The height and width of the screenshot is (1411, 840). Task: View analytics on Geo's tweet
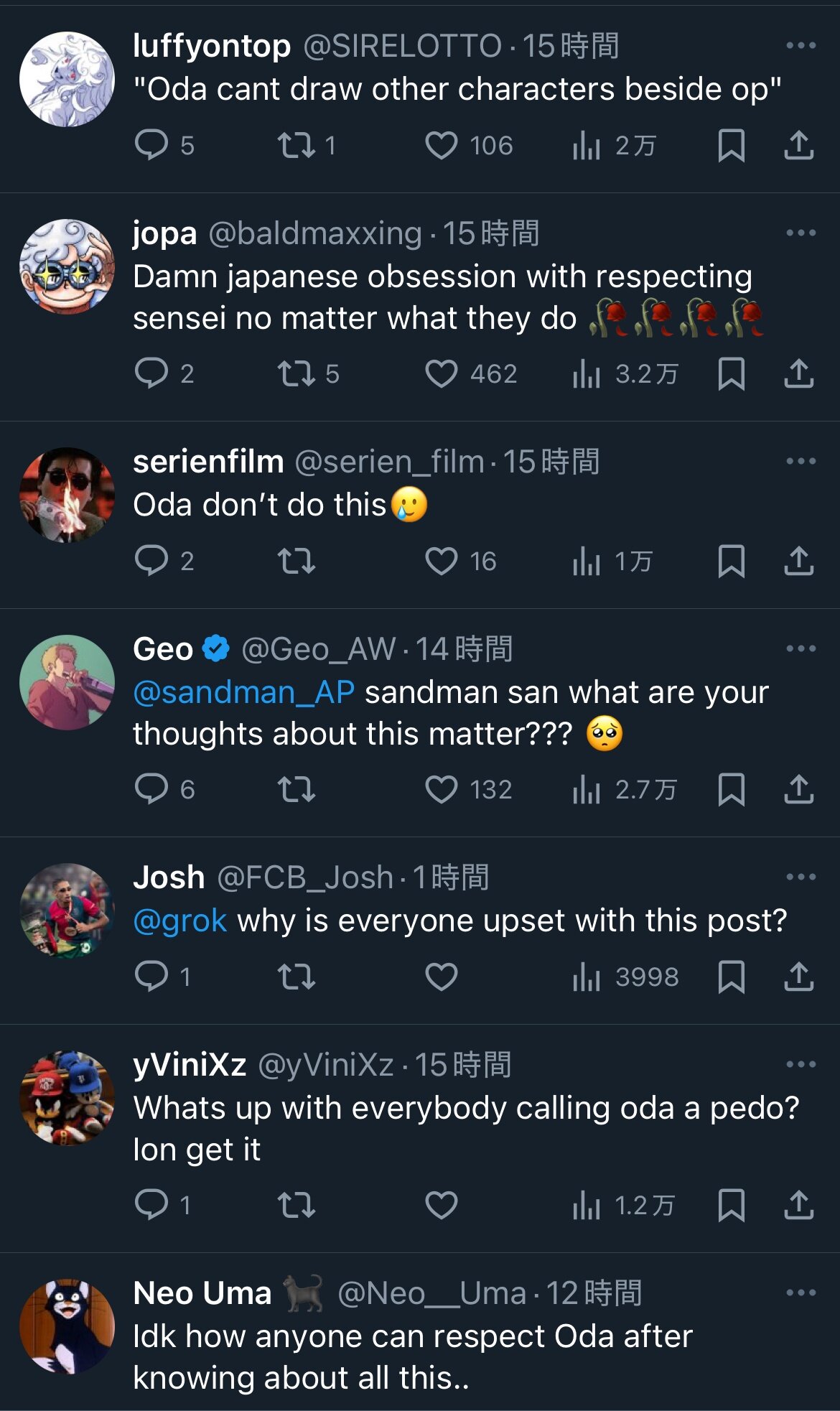point(587,789)
